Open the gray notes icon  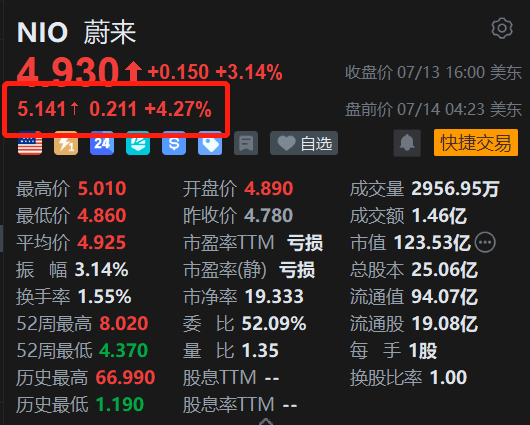click(x=246, y=143)
